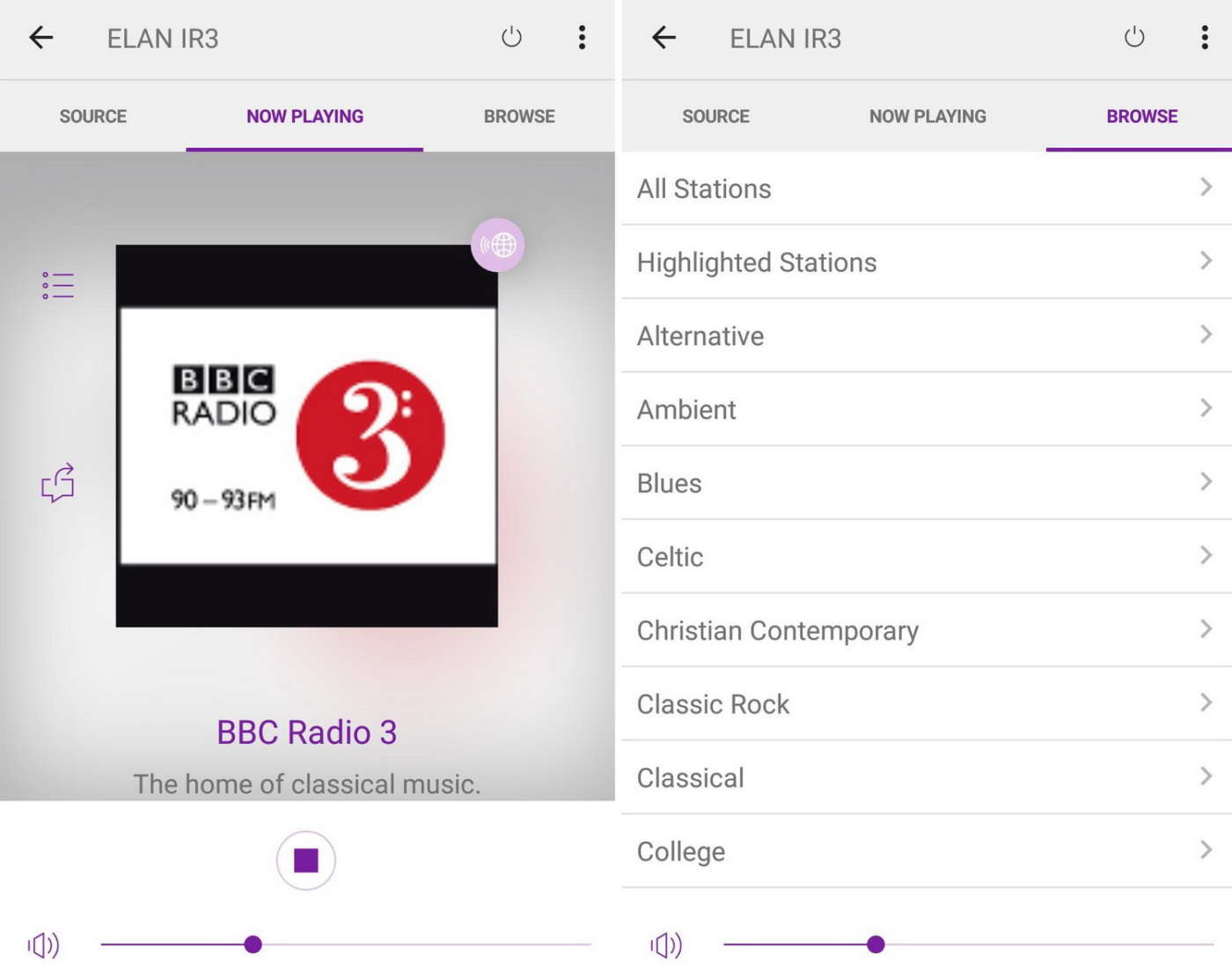1232x978 pixels.
Task: Stop BBC Radio 3 playback
Action: pyautogui.click(x=306, y=860)
